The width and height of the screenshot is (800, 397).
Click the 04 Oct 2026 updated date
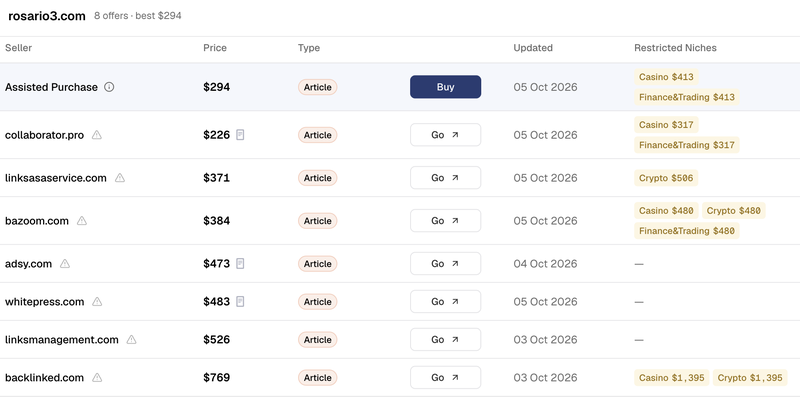545,263
